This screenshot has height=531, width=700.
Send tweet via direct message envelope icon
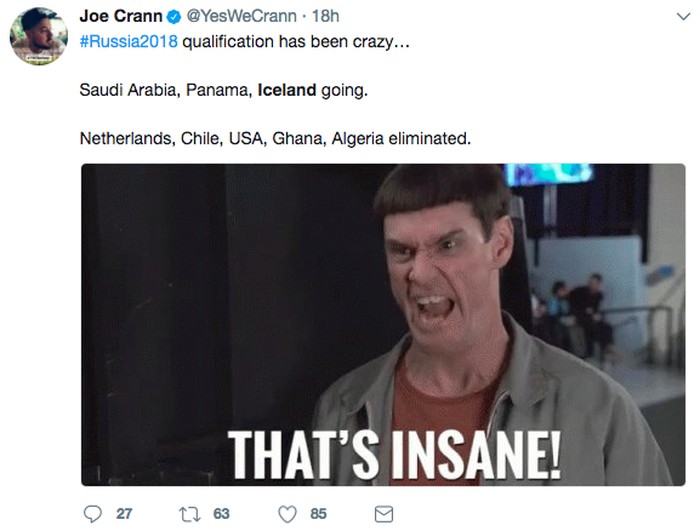coord(383,513)
